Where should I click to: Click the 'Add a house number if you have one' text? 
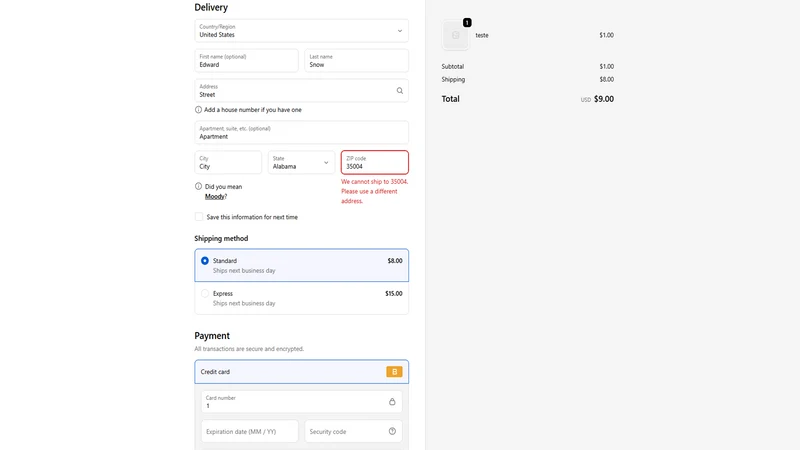253,110
